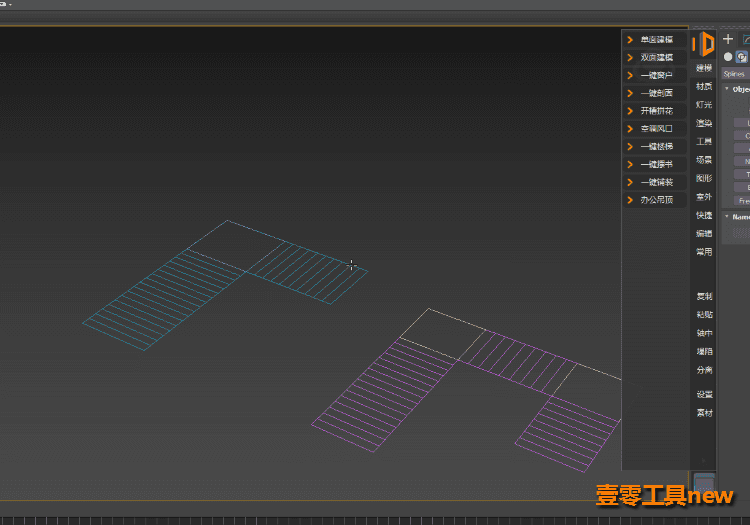Click the orange plugin logo icon
The image size is (750, 525).
click(x=703, y=44)
